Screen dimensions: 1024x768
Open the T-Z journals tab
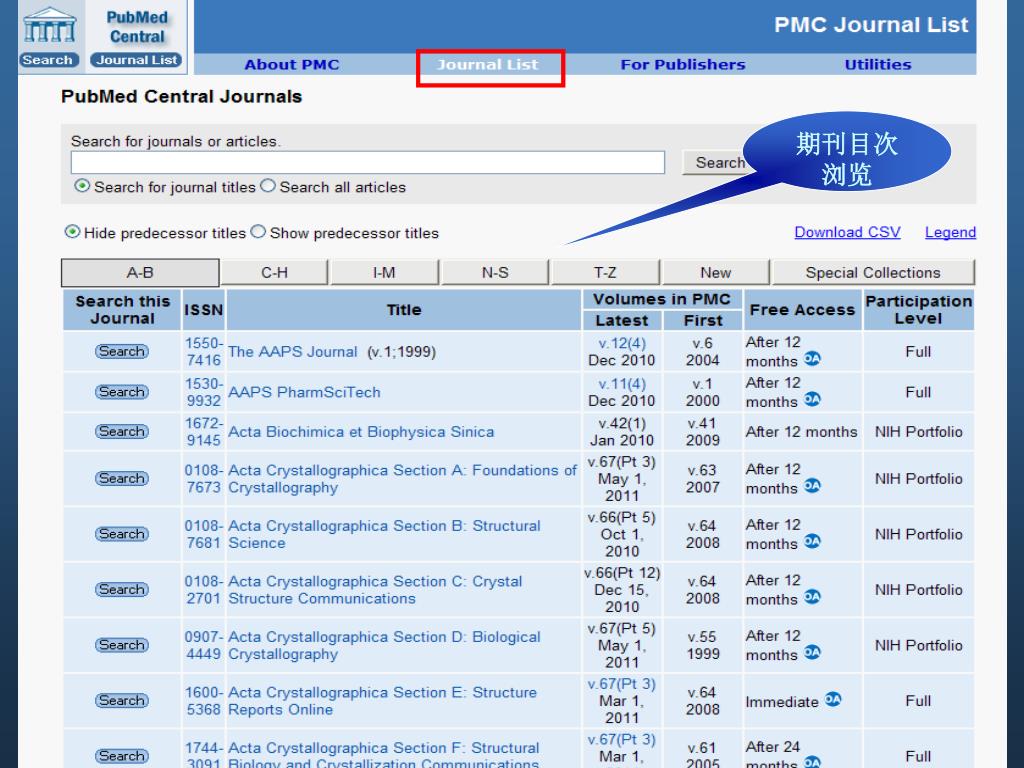(605, 273)
